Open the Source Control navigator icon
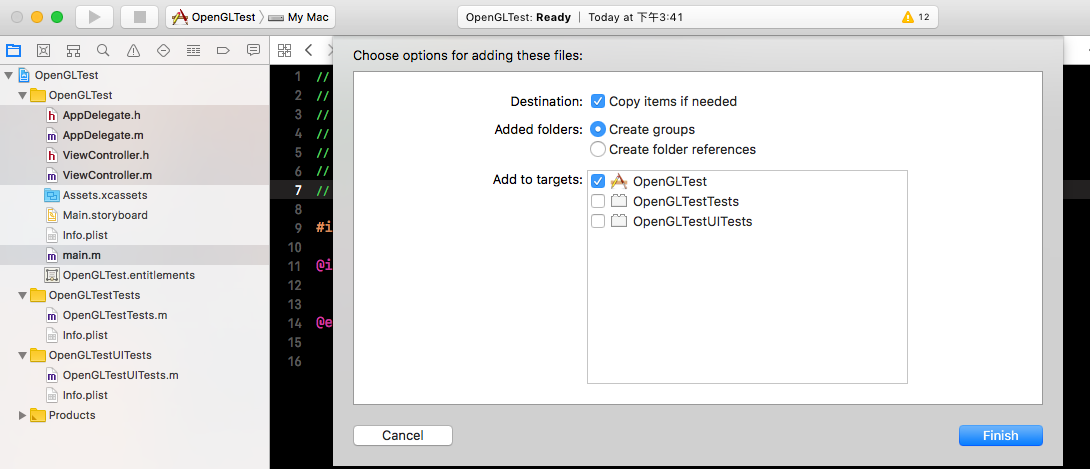 click(x=43, y=50)
